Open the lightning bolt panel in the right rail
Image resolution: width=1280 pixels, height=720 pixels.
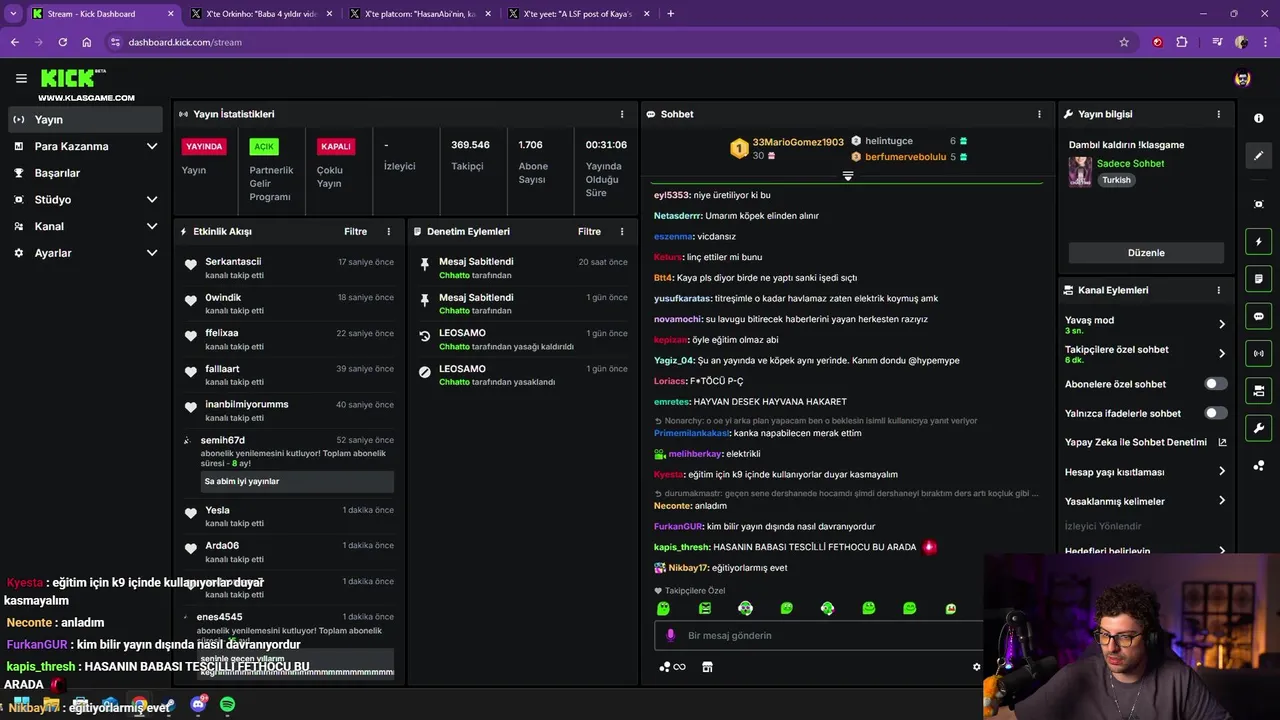1258,241
